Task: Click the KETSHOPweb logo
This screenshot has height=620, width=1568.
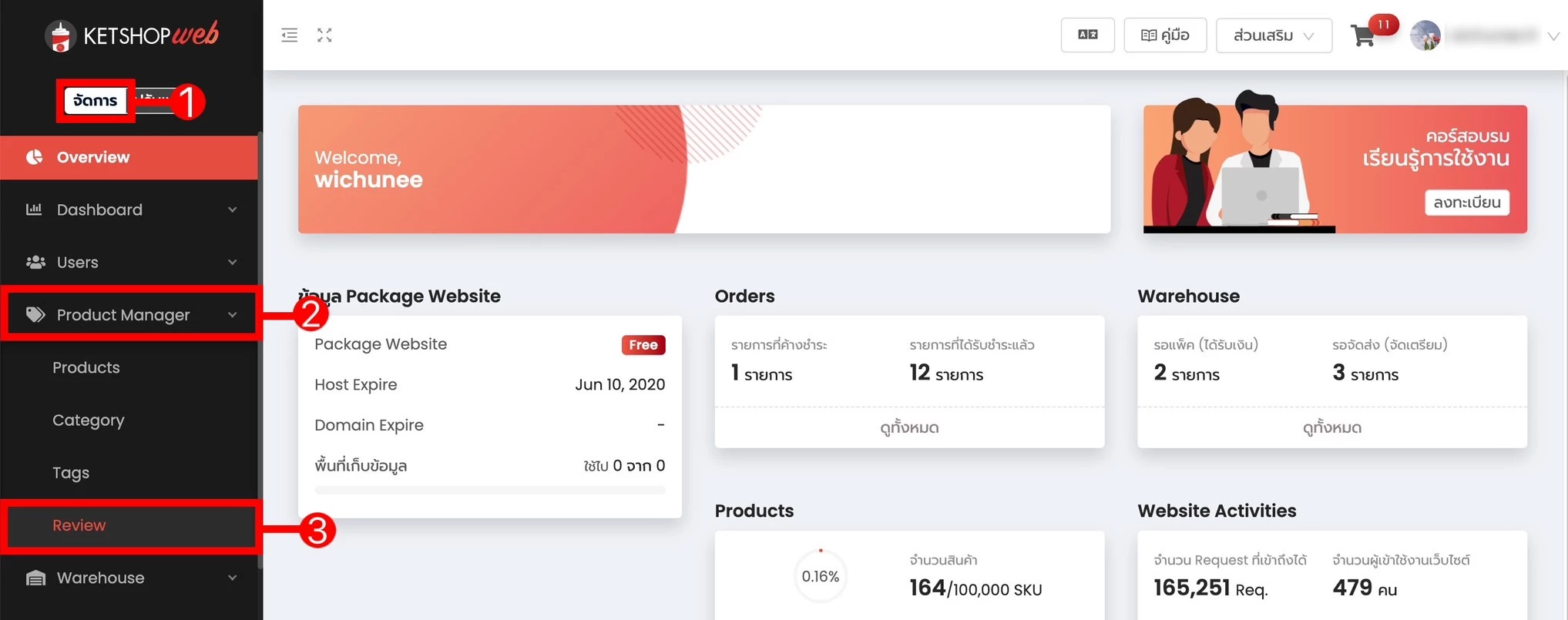Action: click(x=132, y=35)
